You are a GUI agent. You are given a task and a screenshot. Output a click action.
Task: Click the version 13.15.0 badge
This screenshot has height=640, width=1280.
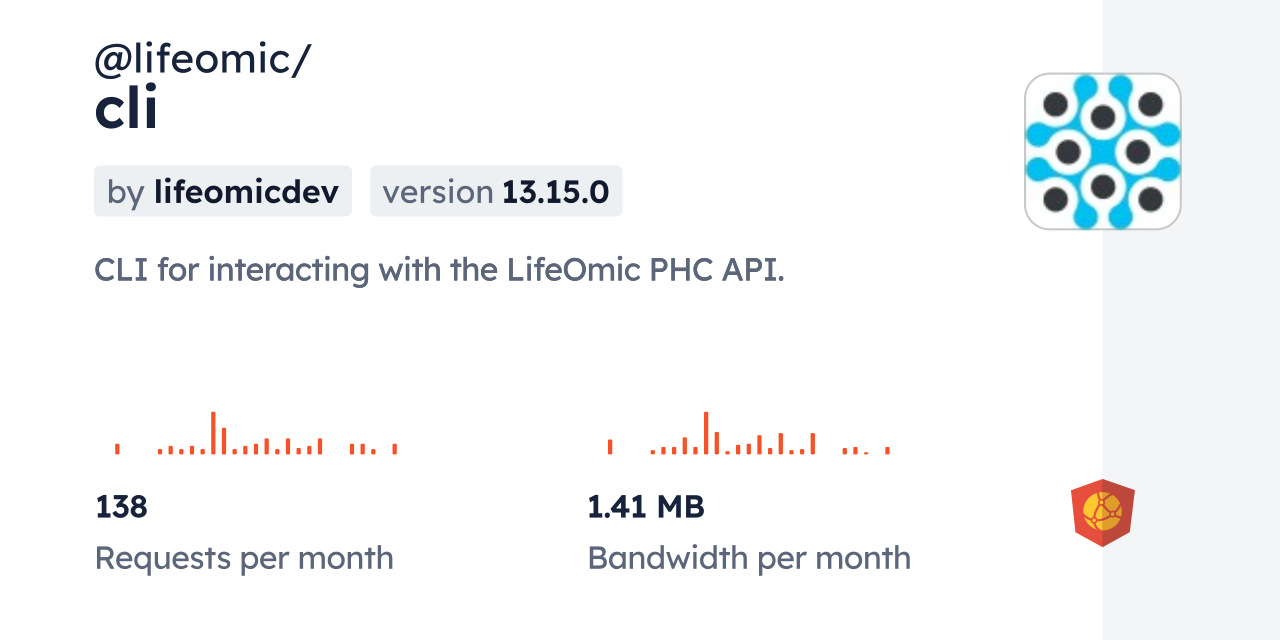pos(496,191)
